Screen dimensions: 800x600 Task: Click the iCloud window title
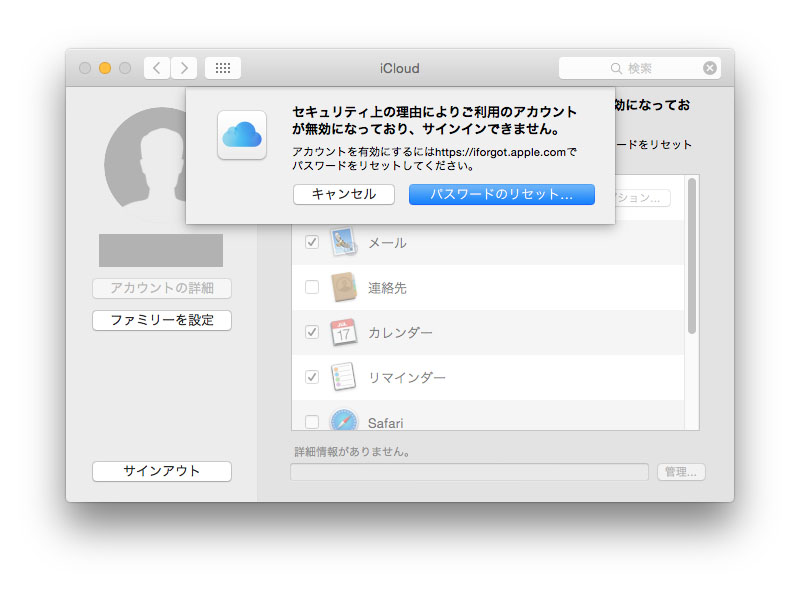(399, 68)
